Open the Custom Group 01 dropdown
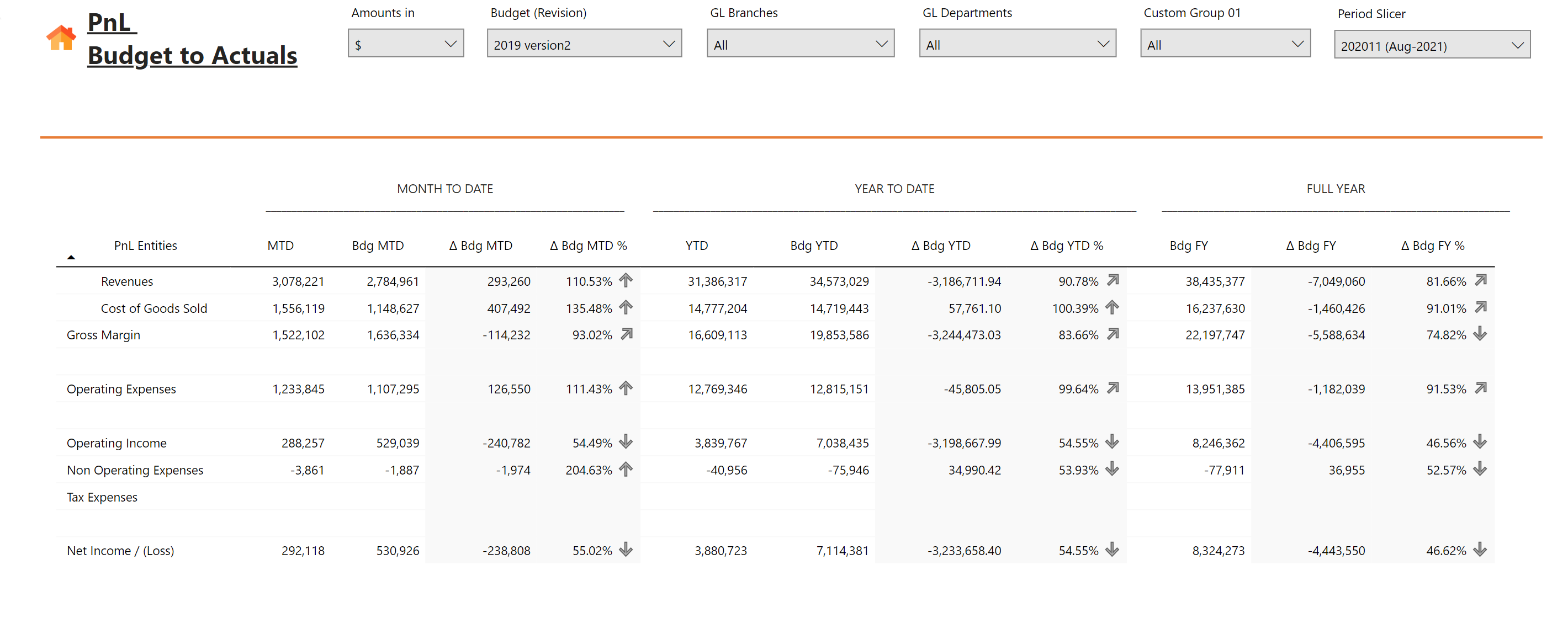The image size is (1568, 629). pos(1225,44)
